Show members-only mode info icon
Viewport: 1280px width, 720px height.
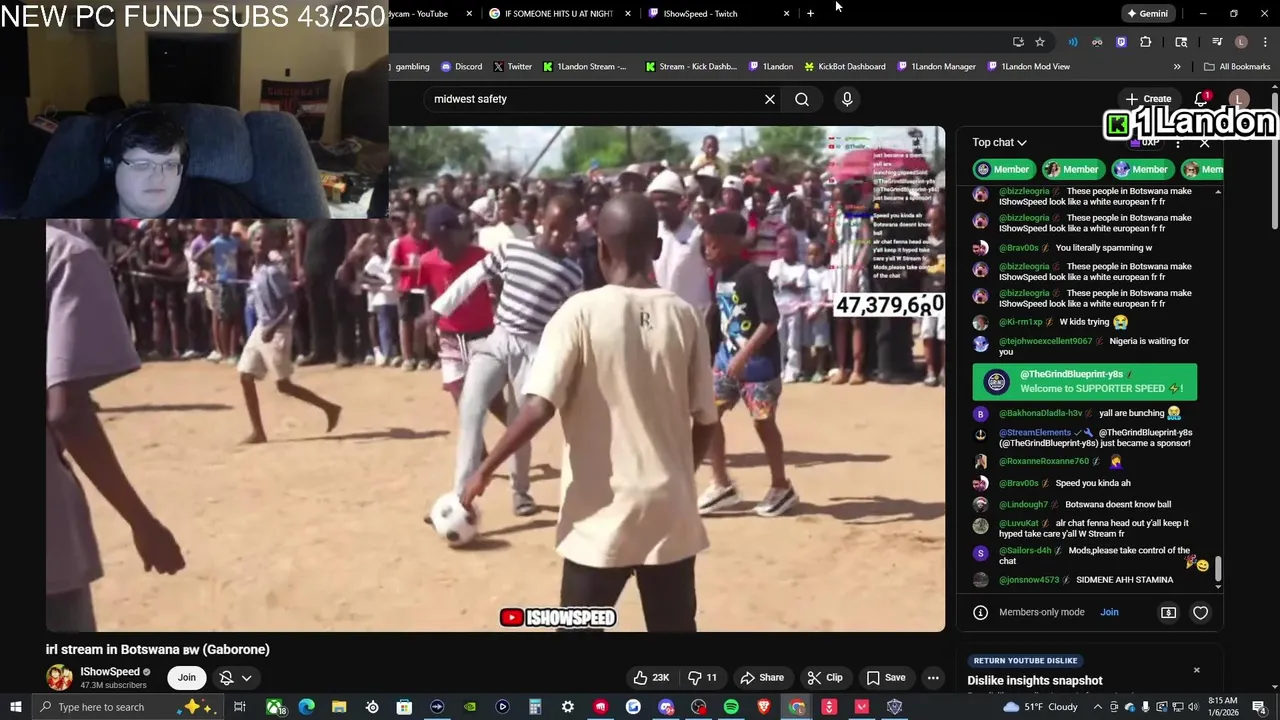(981, 612)
